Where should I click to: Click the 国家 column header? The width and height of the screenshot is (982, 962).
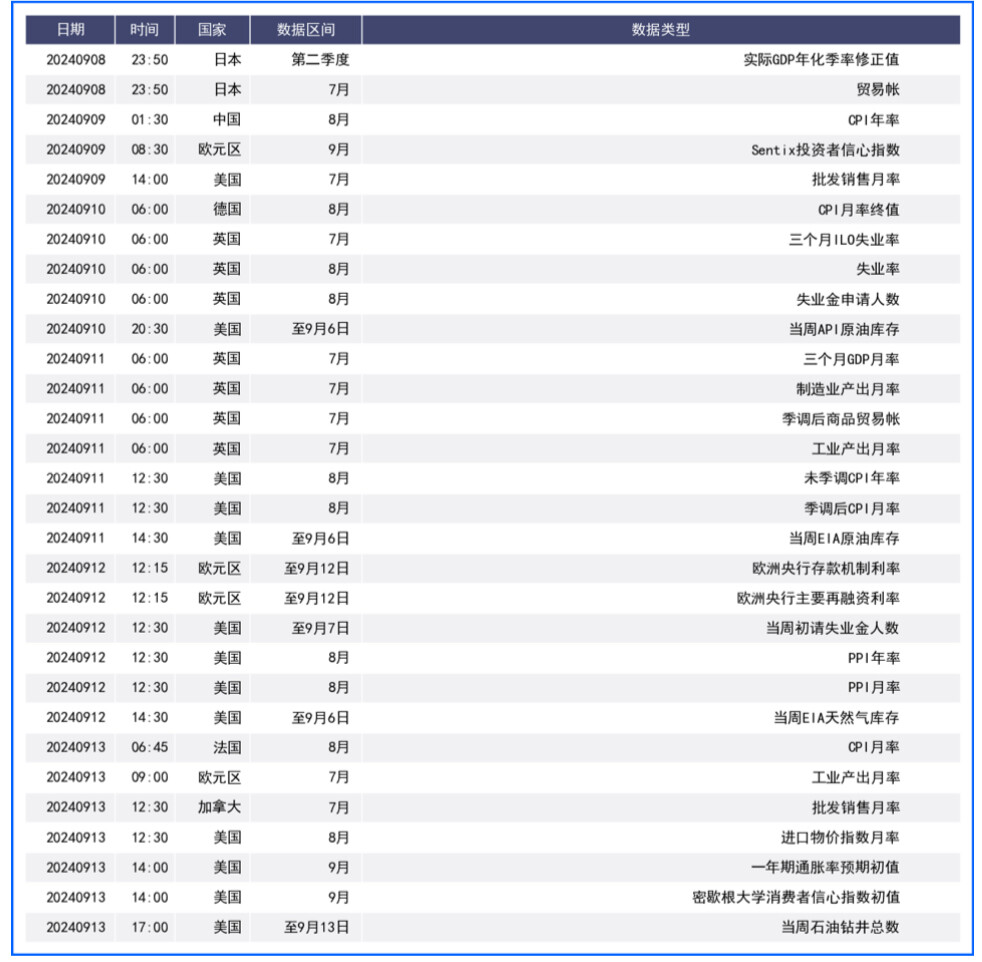[x=212, y=29]
